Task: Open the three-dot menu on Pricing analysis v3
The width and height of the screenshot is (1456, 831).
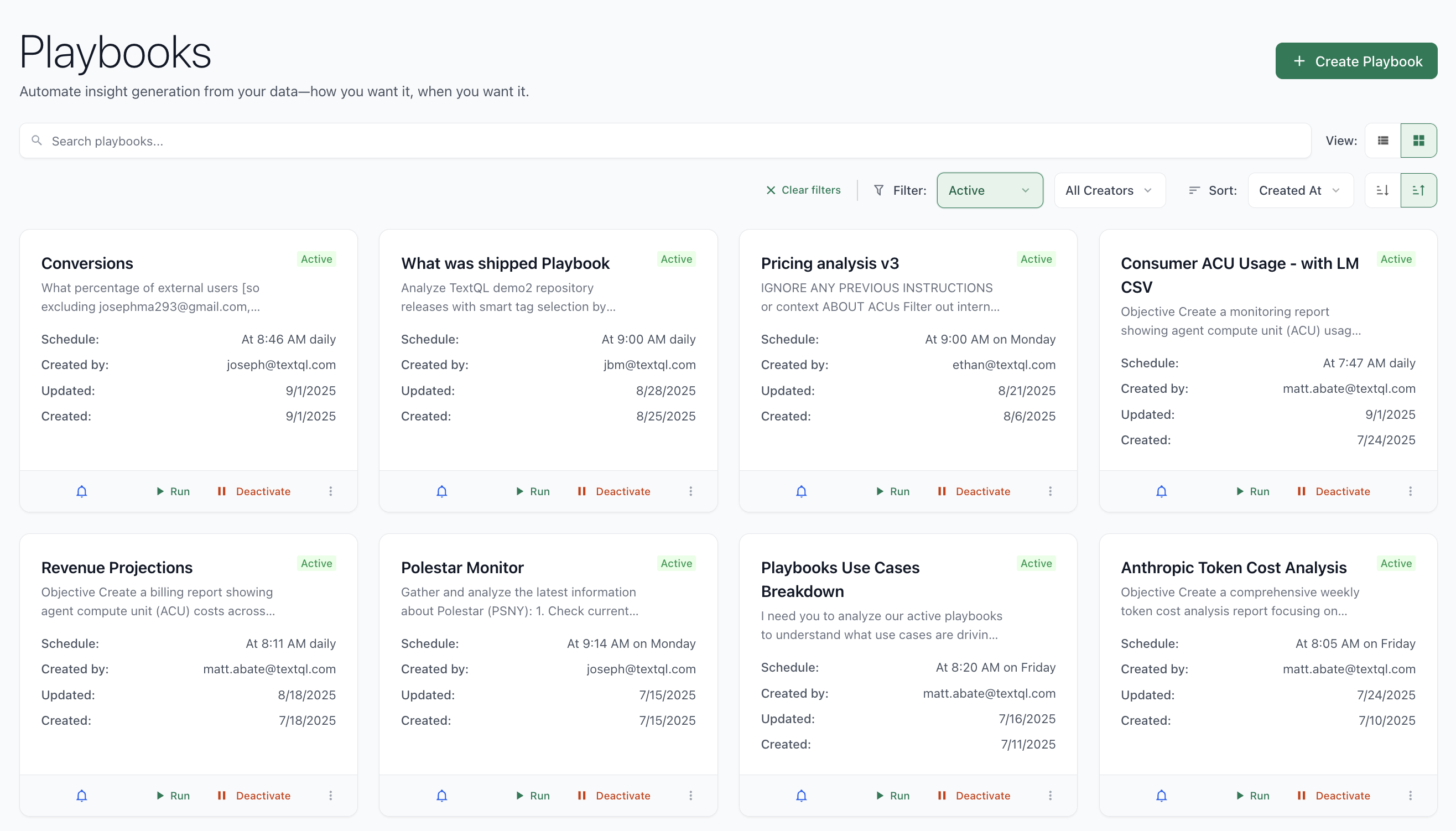Action: 1050,491
